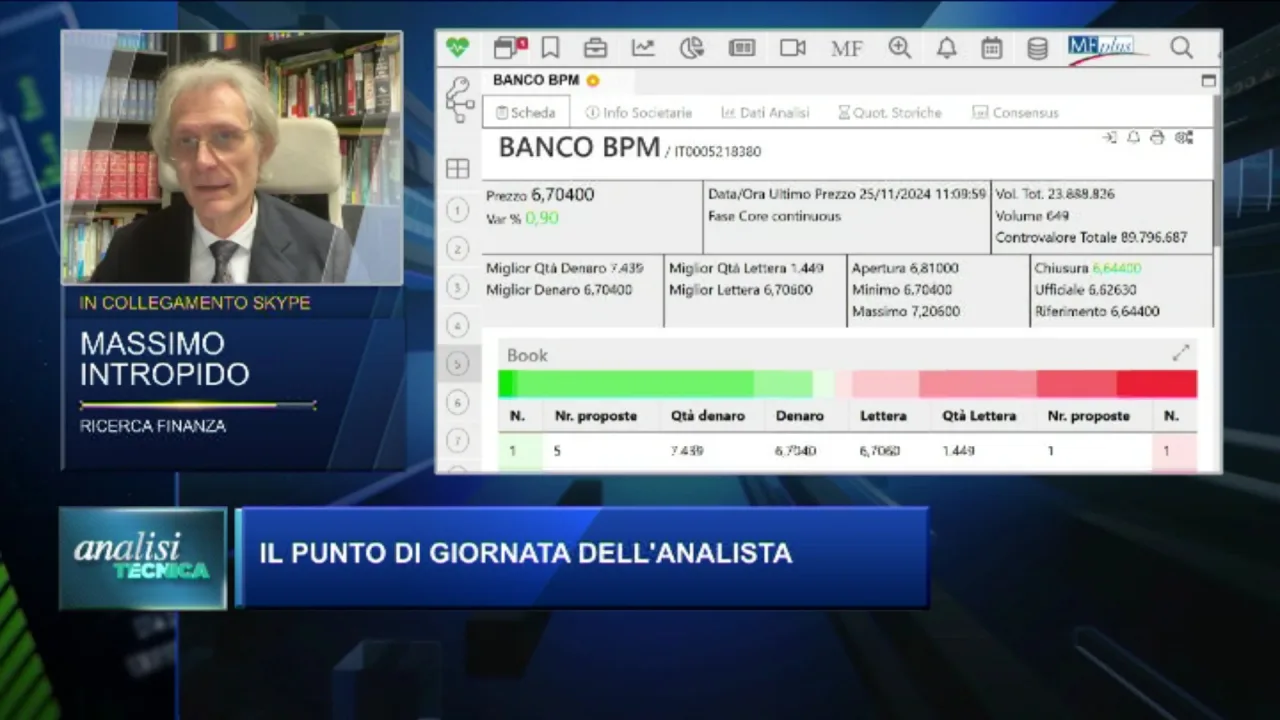Click the Controvalore Totale 89.796.687 text
Viewport: 1280px width, 720px height.
point(1091,238)
